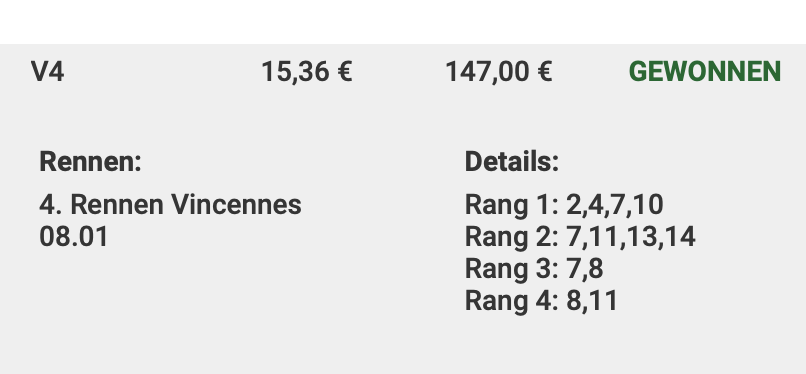Click the euro sign after 147,00
The width and height of the screenshot is (806, 374).
pyautogui.click(x=543, y=71)
